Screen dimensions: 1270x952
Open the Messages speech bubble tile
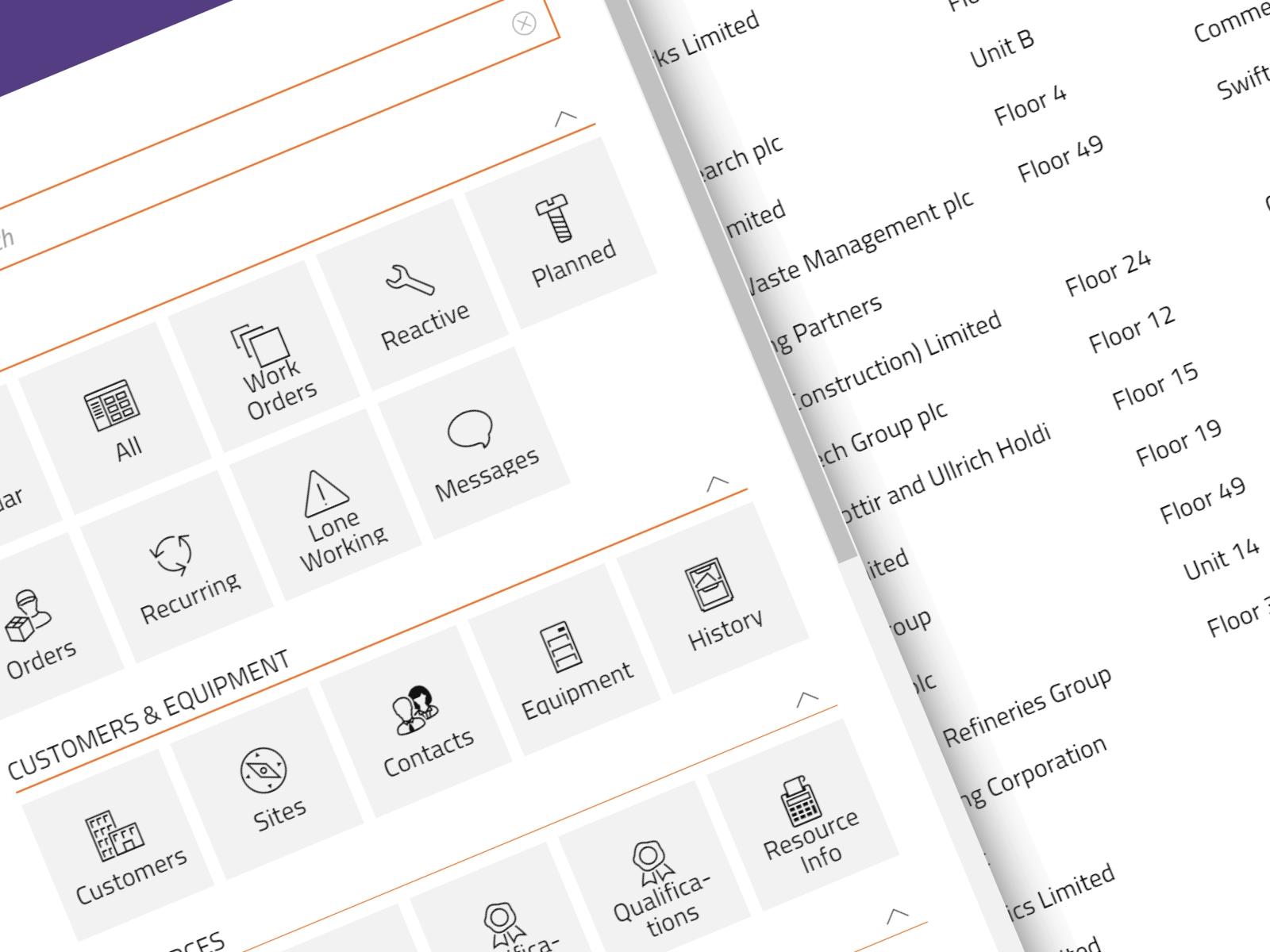(474, 443)
